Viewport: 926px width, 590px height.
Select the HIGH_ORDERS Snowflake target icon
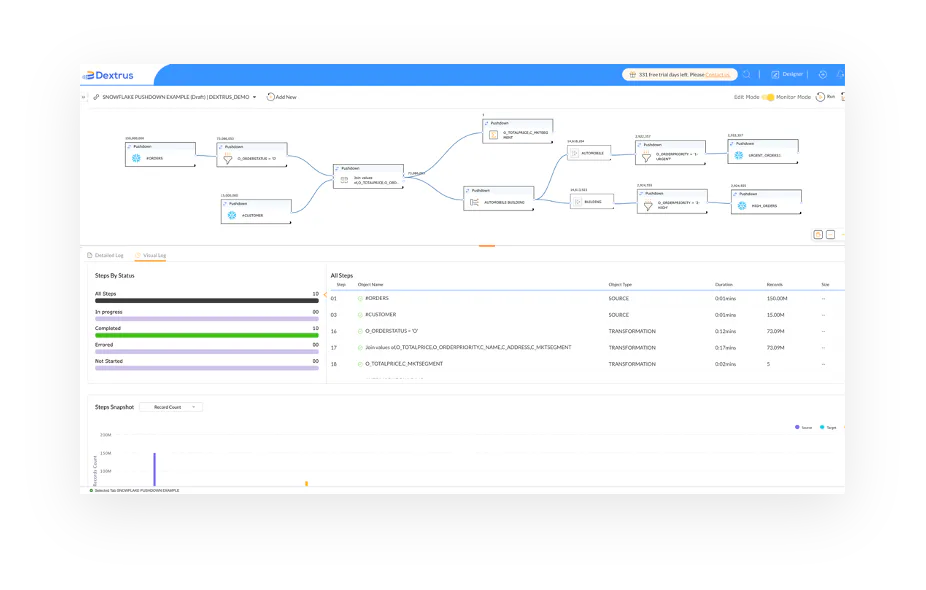tap(742, 206)
